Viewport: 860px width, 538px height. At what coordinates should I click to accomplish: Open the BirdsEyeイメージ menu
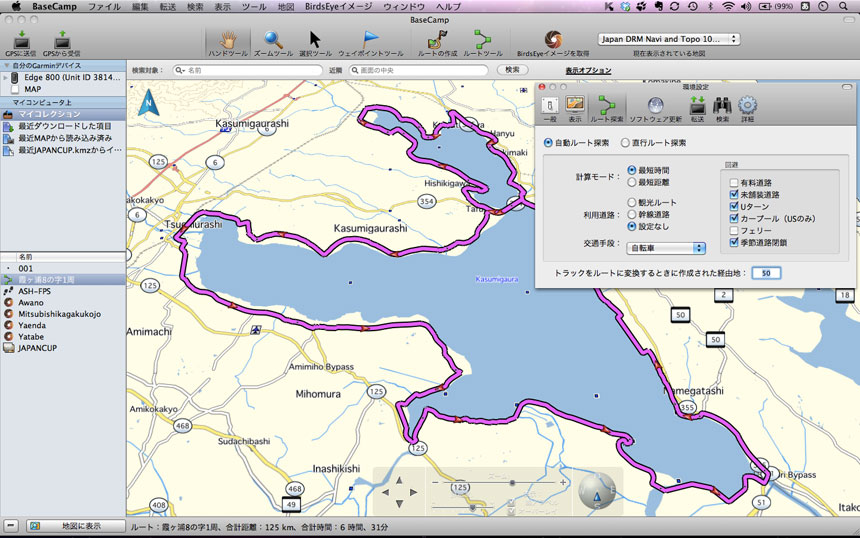point(338,7)
